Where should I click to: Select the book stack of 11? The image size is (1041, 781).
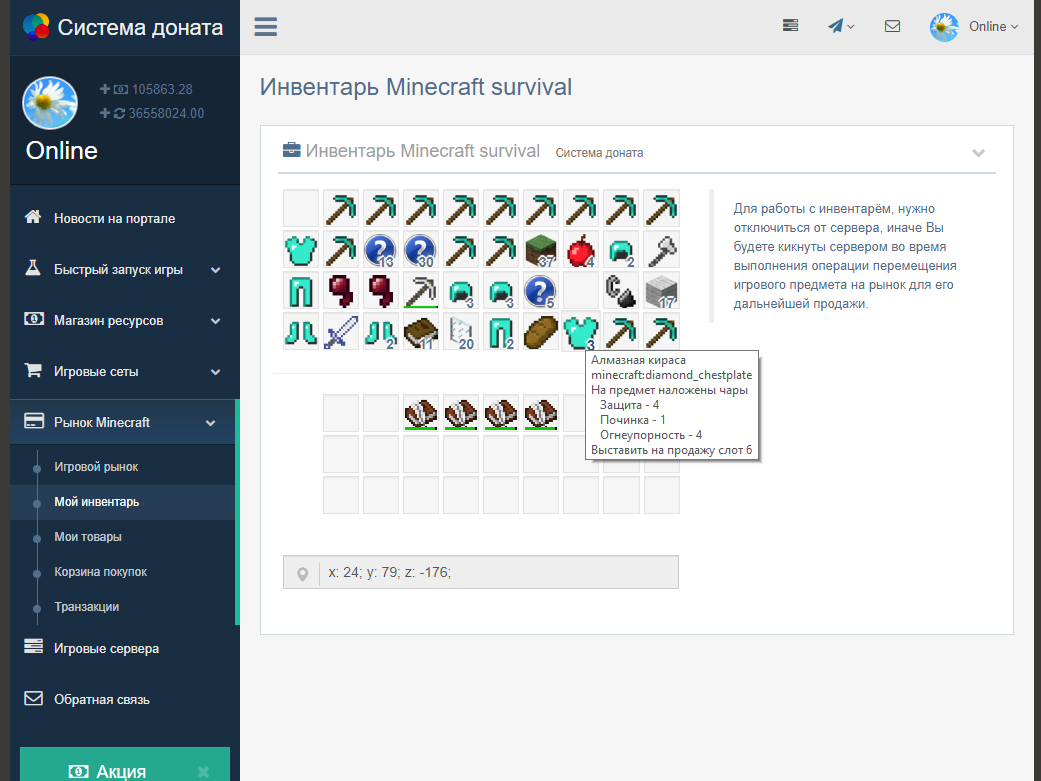coord(421,329)
